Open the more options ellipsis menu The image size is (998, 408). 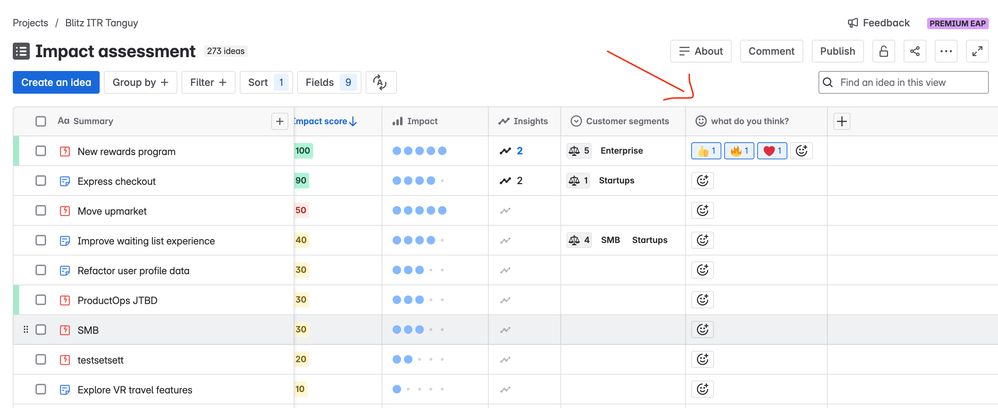coord(946,52)
